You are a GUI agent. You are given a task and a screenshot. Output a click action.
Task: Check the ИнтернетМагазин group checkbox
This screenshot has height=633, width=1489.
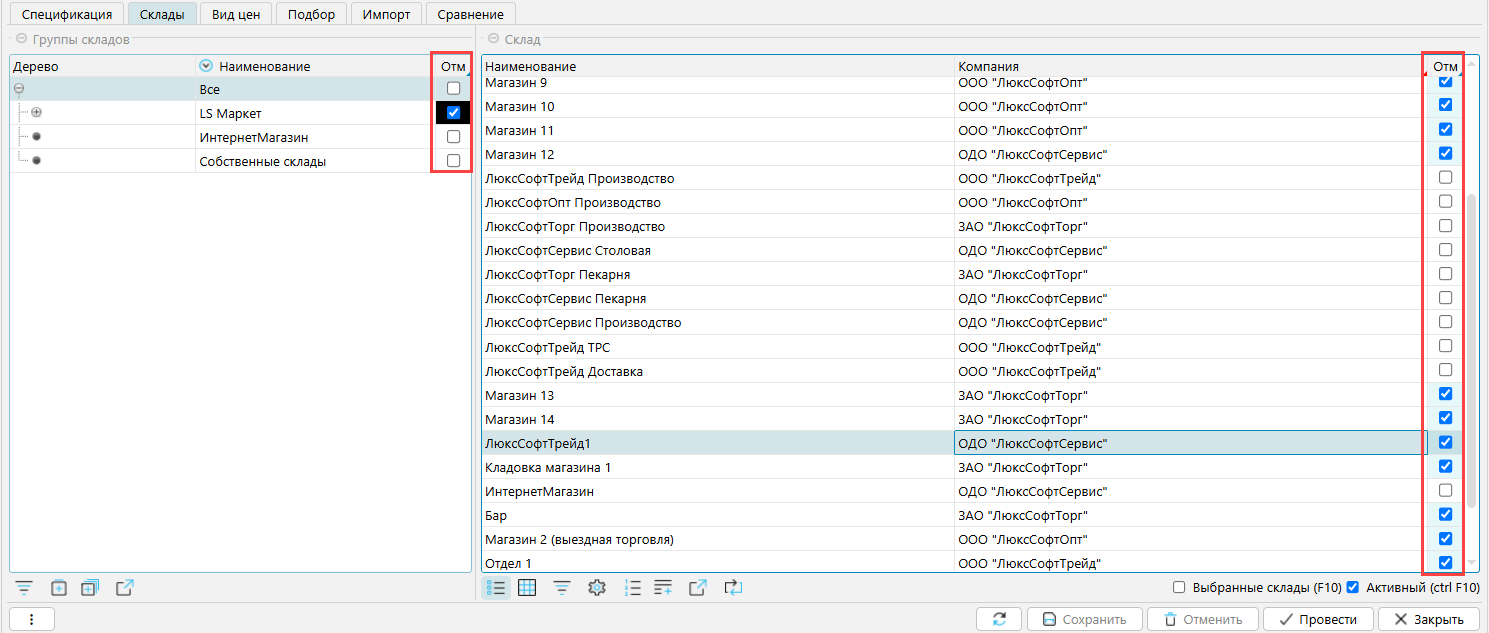[x=453, y=137]
